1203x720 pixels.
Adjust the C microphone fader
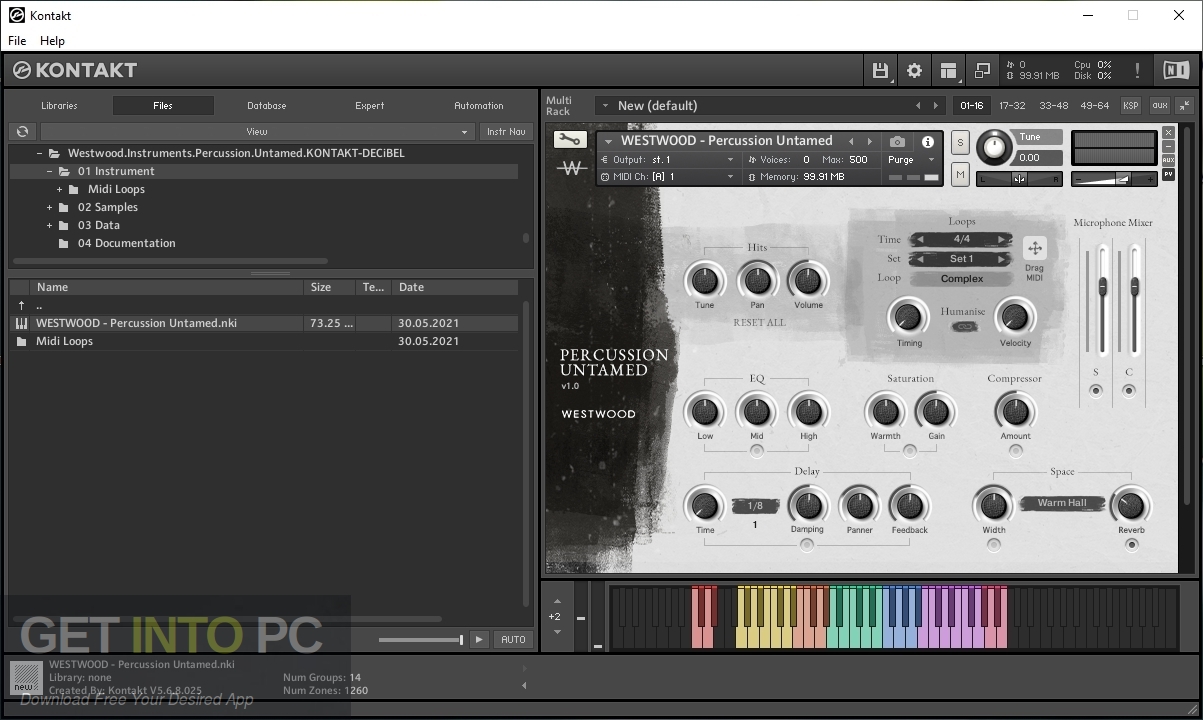point(1135,288)
